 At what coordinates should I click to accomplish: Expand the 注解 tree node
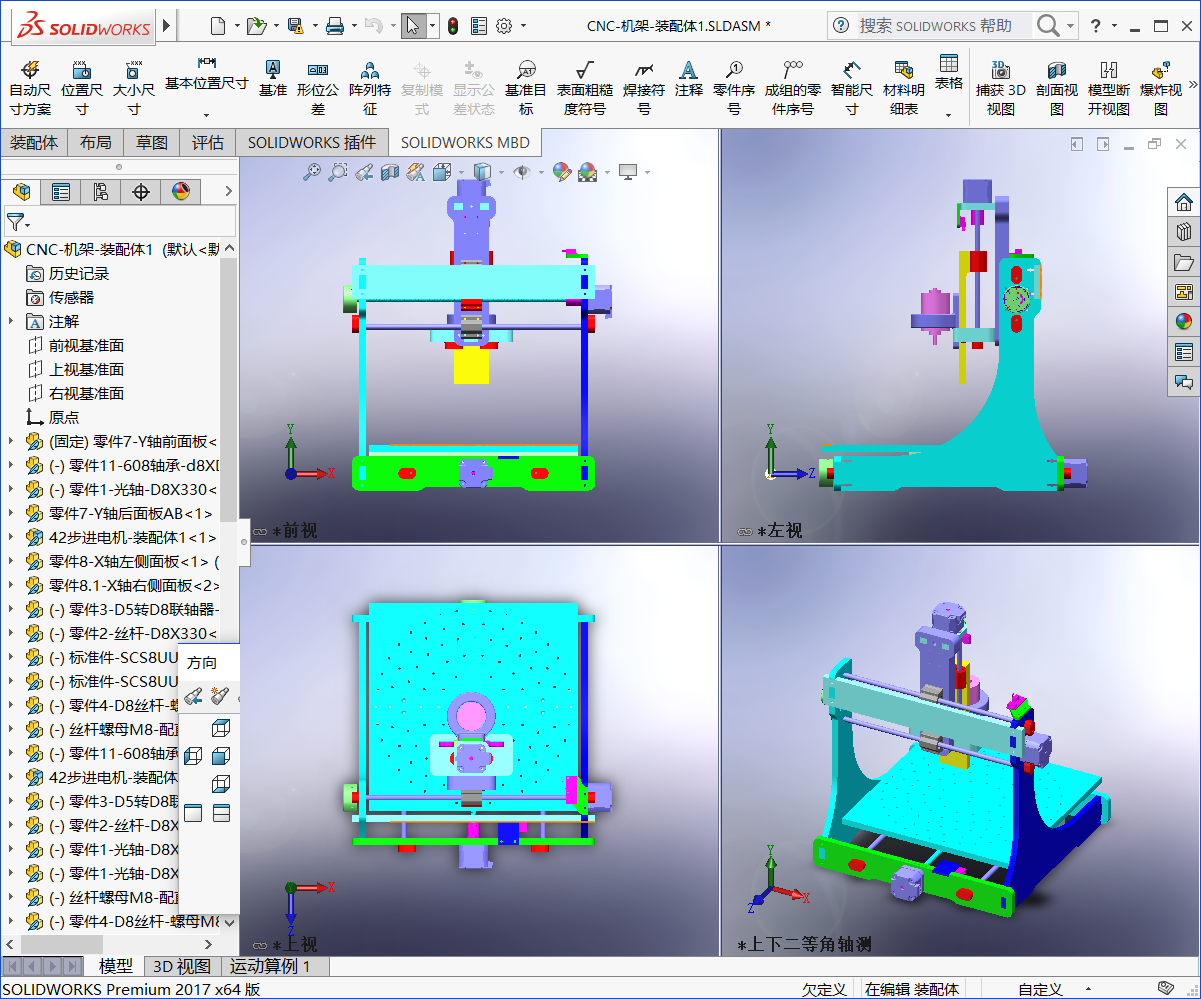coord(11,321)
